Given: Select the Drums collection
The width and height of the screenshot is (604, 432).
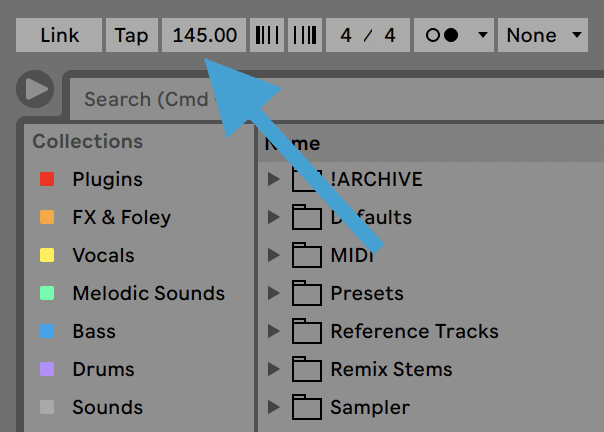Looking at the screenshot, I should 103,369.
